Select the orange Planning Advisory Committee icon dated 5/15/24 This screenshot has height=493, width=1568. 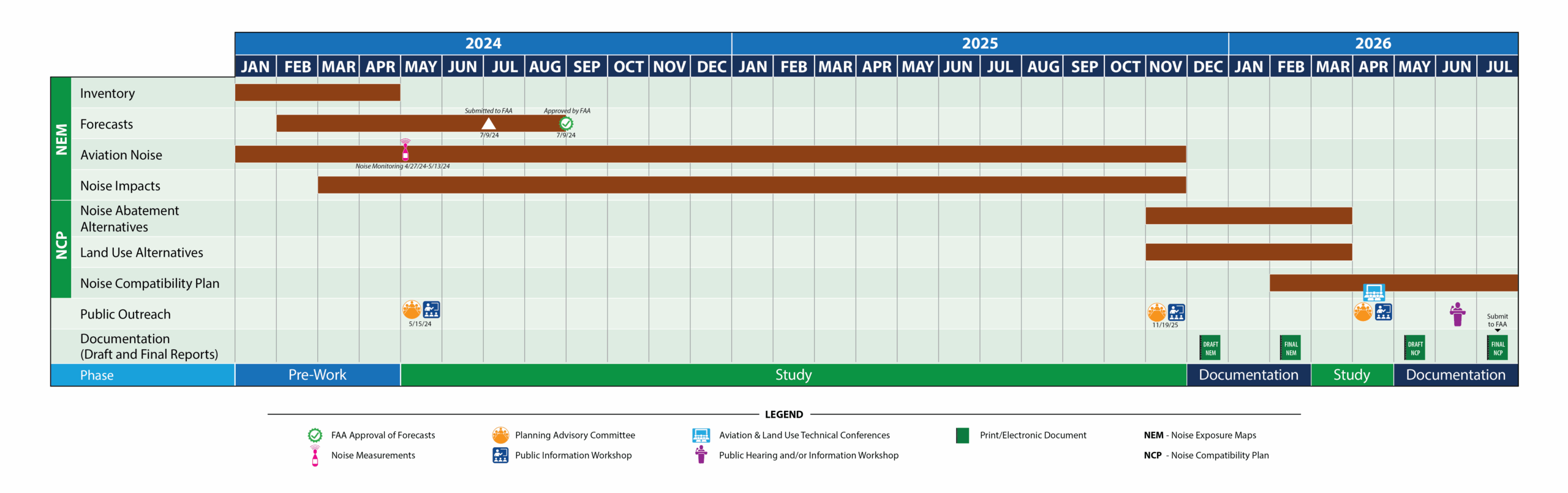pos(412,310)
